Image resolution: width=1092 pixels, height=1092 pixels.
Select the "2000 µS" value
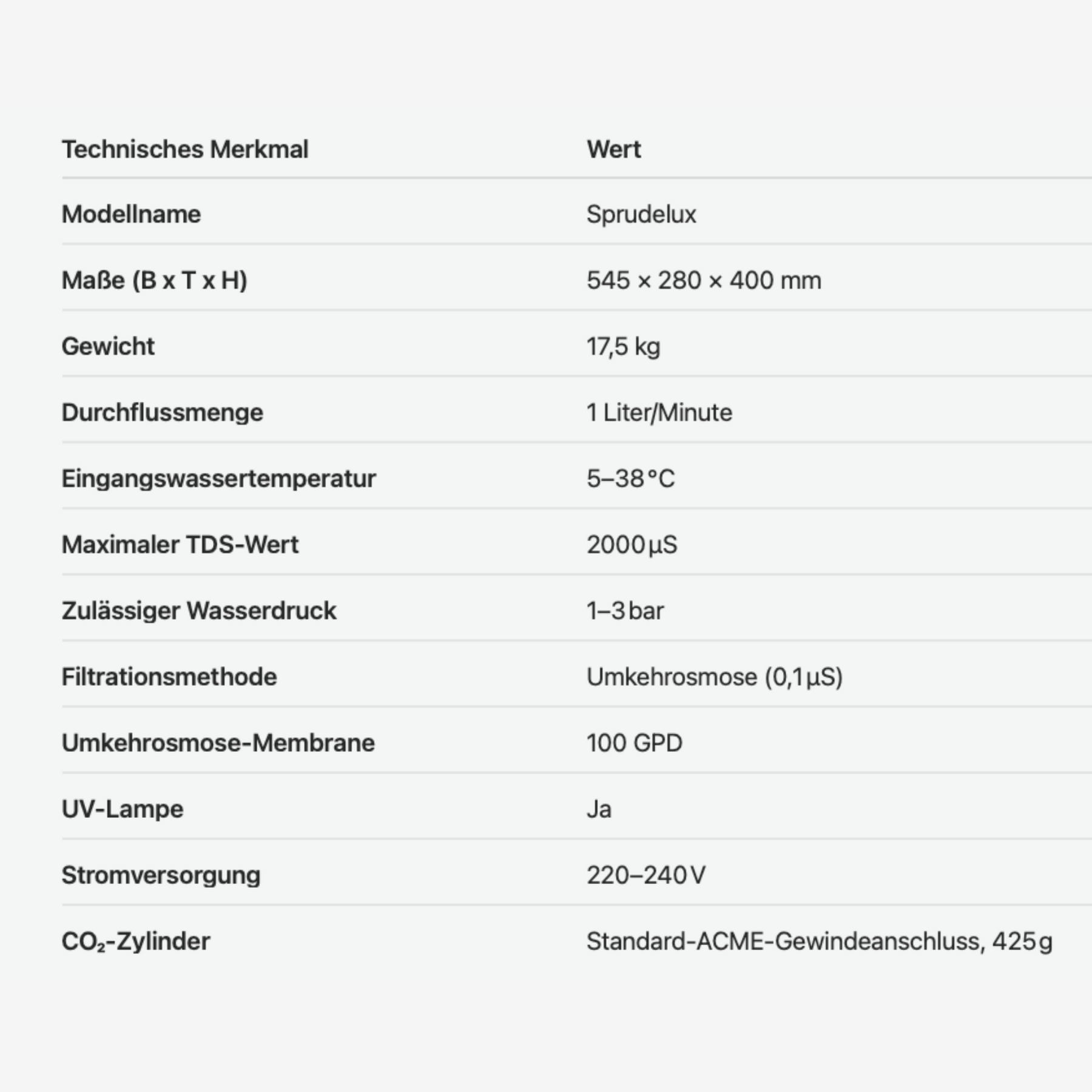[632, 545]
